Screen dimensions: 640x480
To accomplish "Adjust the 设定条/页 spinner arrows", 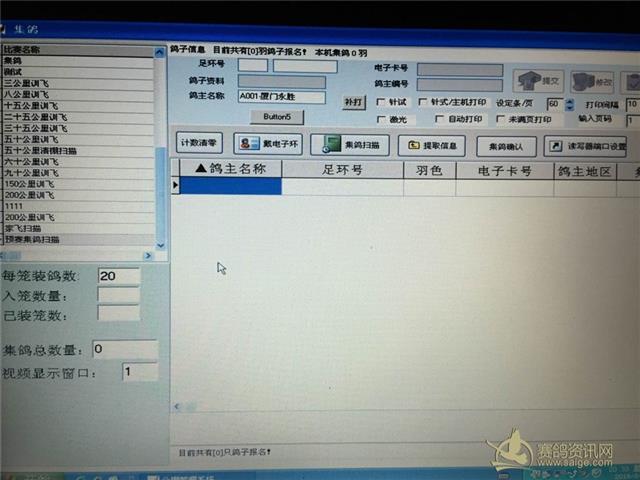I will (570, 104).
